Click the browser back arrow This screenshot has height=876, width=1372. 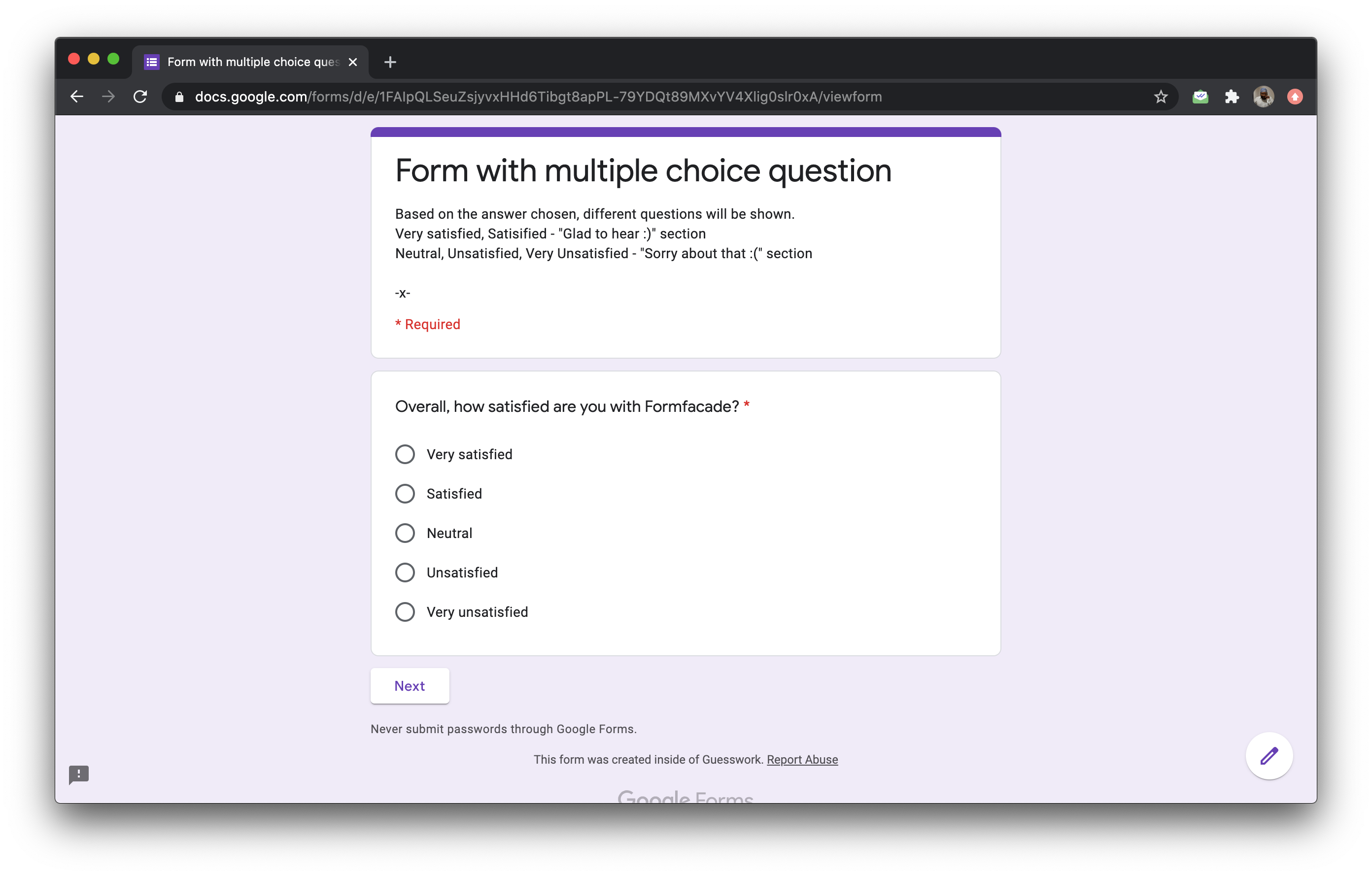click(x=77, y=97)
